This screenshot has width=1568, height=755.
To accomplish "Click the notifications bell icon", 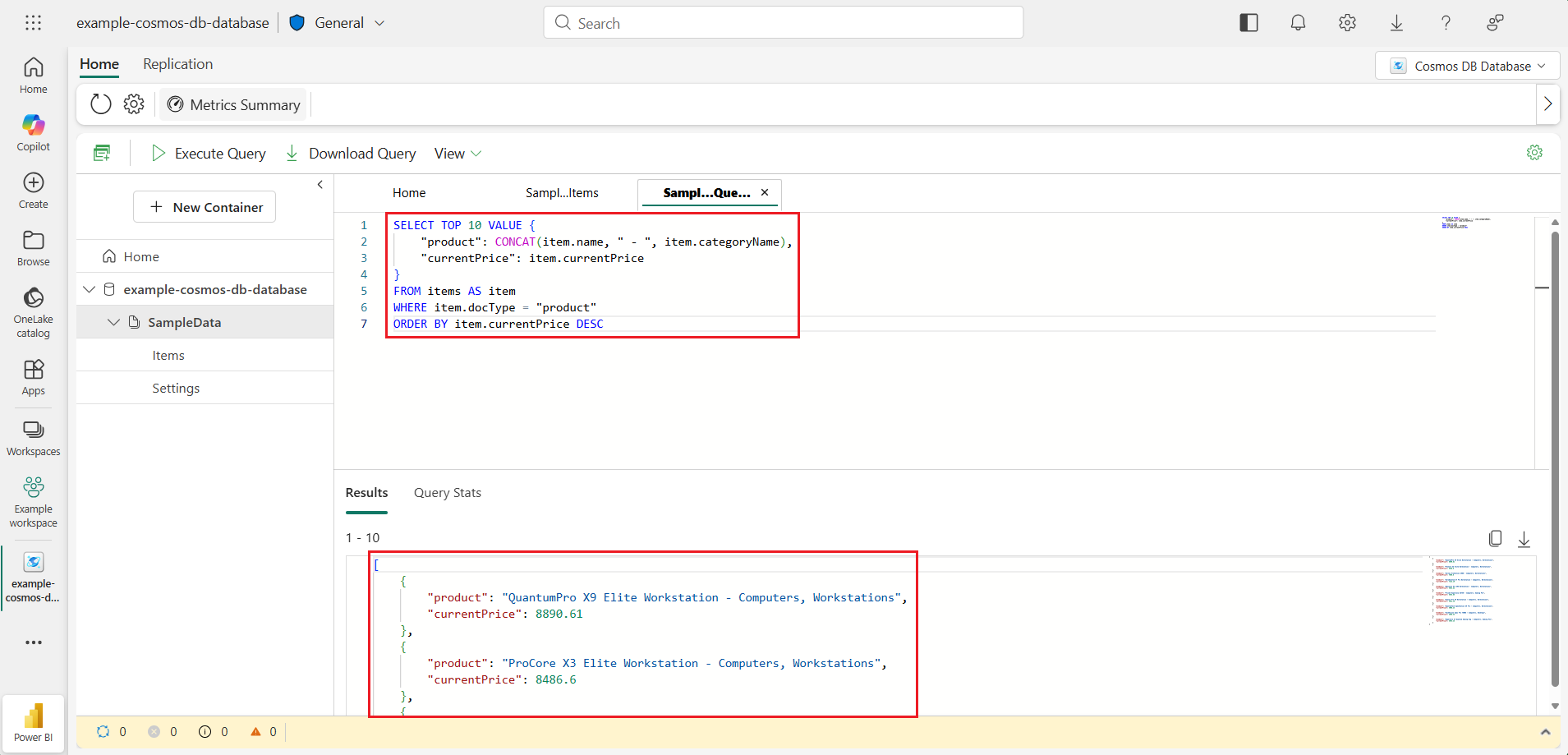I will click(1298, 23).
